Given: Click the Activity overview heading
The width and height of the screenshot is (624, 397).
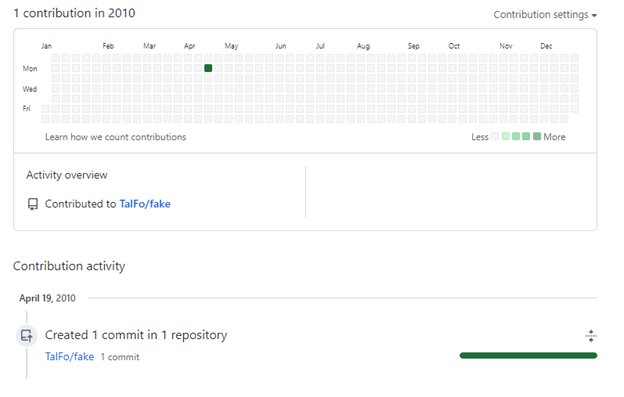Looking at the screenshot, I should 67,175.
